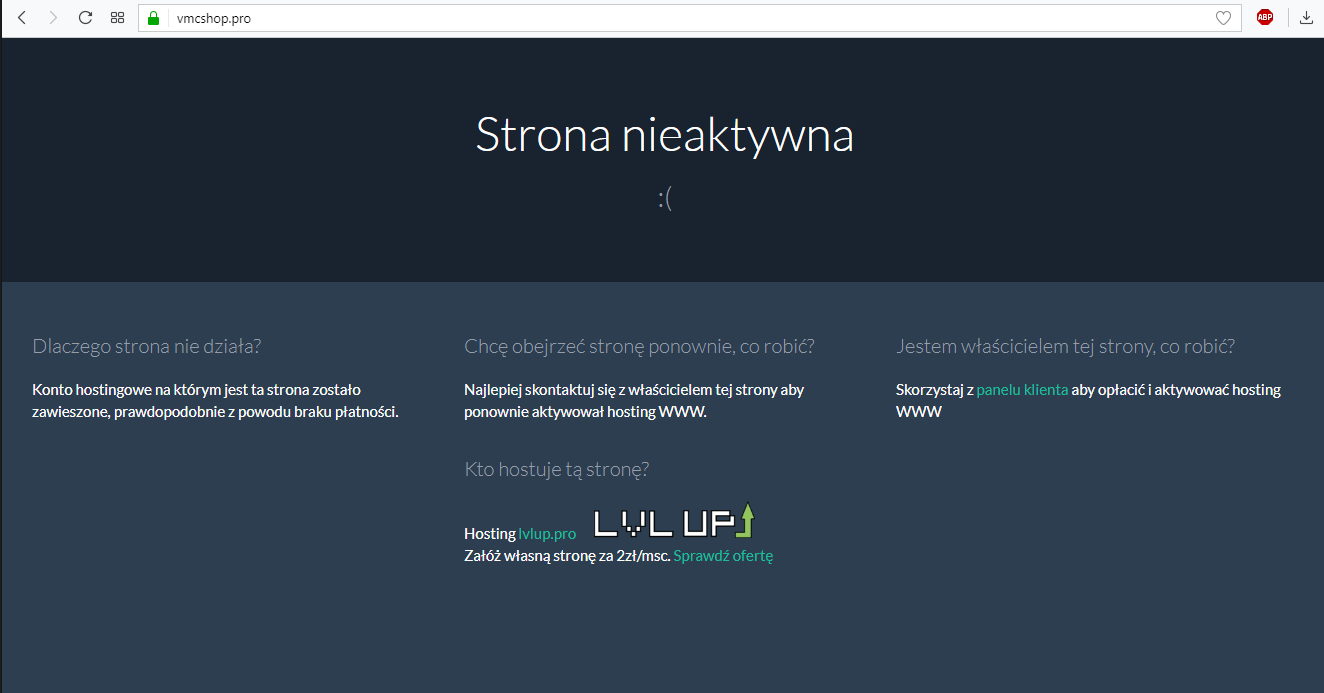View site security via green padlock

(153, 18)
